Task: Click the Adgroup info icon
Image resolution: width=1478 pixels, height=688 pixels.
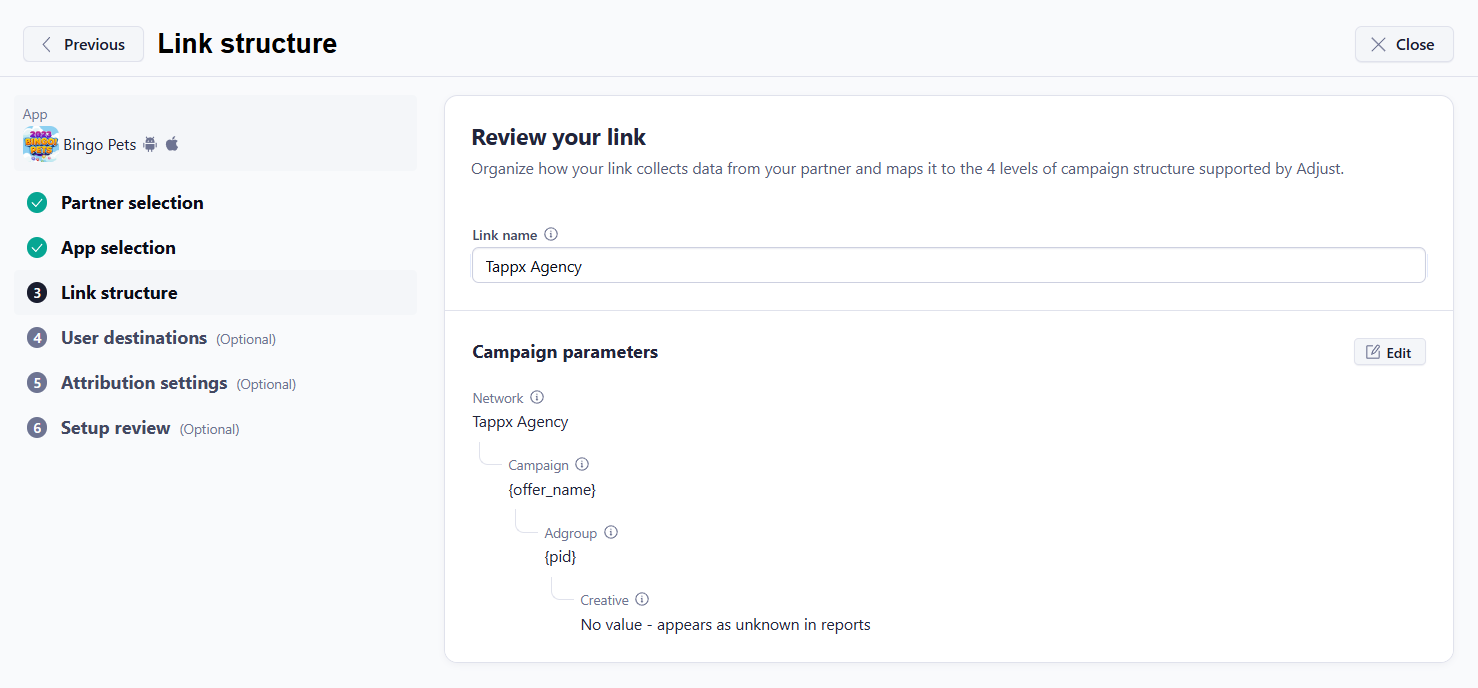Action: point(611,532)
